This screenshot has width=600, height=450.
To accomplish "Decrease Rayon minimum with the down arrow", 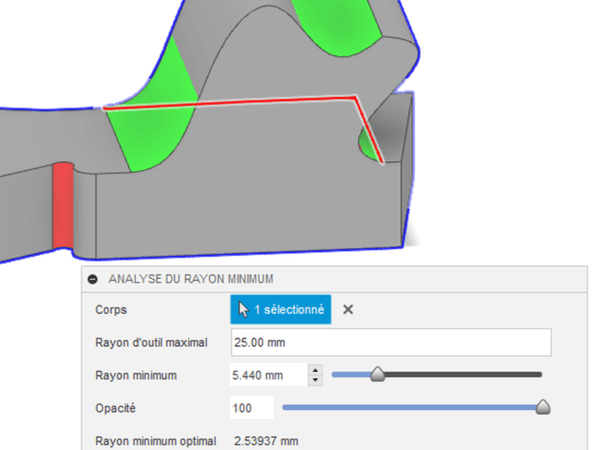I will 316,381.
